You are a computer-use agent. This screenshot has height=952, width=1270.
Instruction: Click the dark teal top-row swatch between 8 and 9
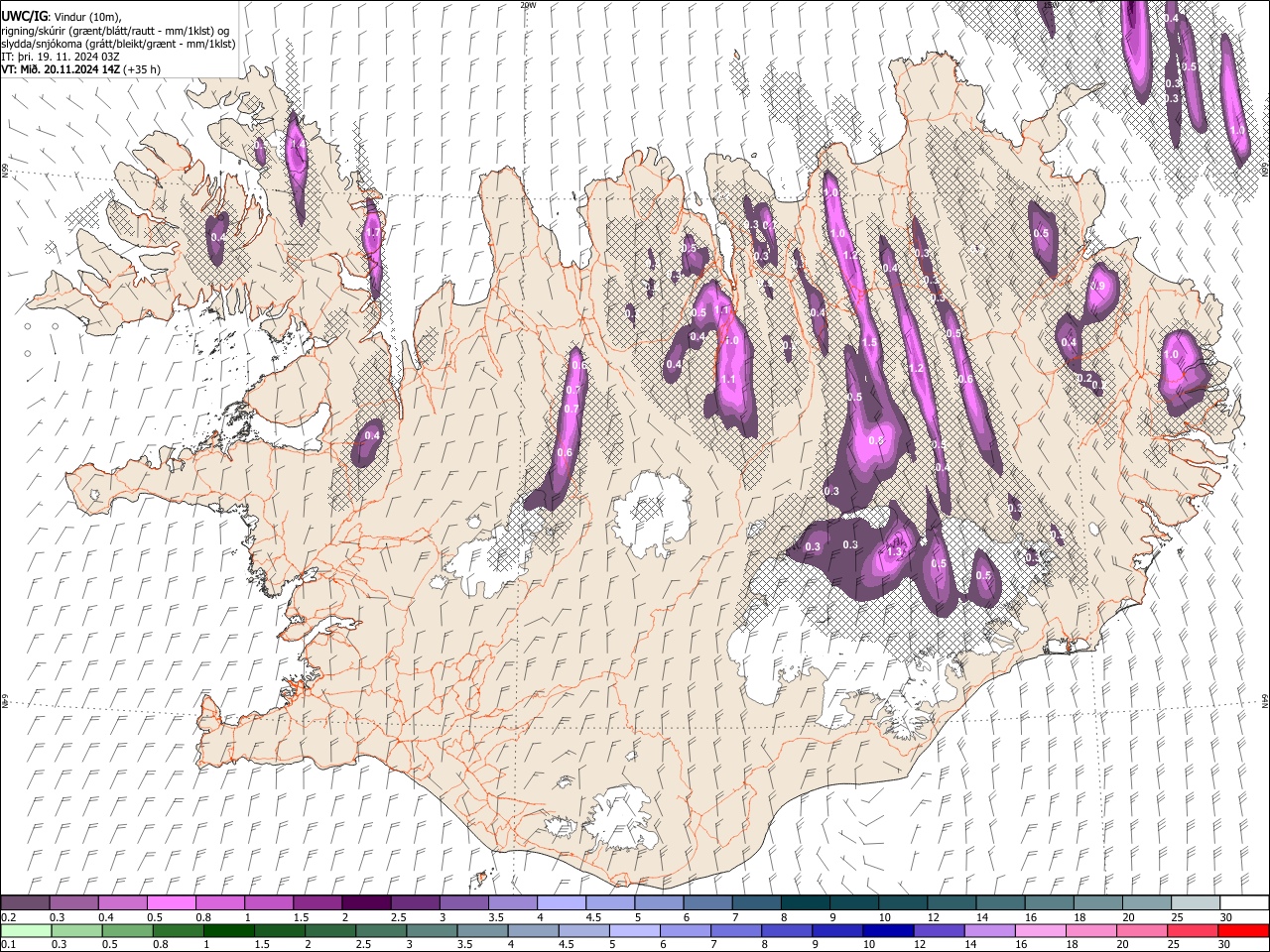804,902
